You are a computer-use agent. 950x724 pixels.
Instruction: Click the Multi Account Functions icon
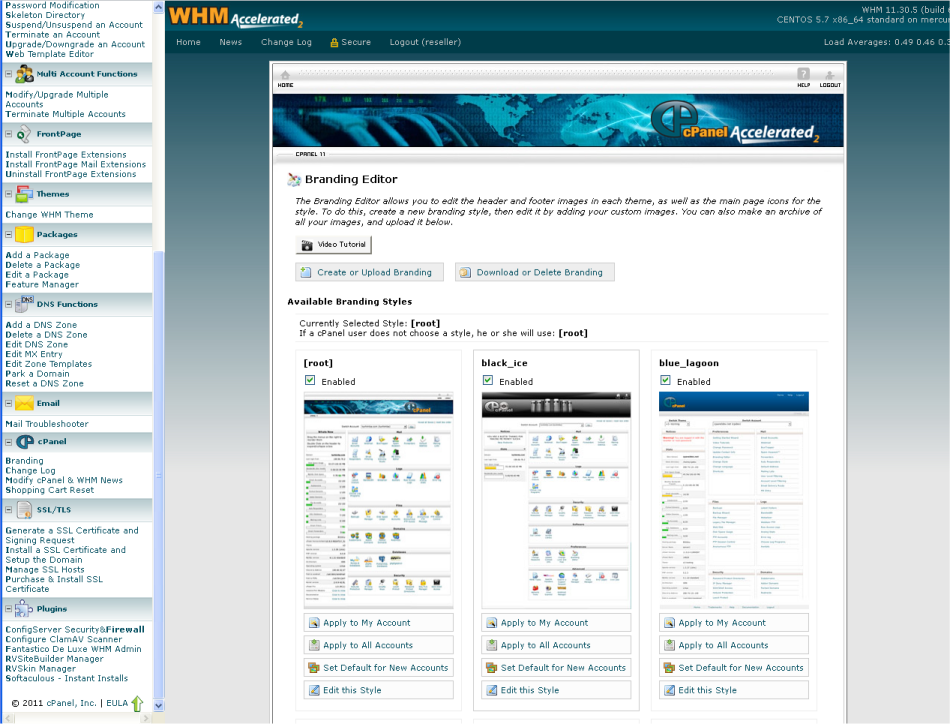pos(24,74)
